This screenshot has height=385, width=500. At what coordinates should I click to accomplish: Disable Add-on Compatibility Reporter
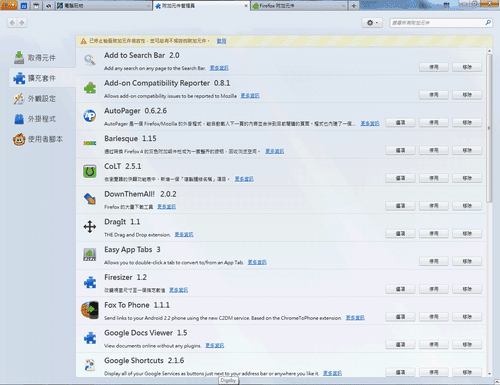434,95
